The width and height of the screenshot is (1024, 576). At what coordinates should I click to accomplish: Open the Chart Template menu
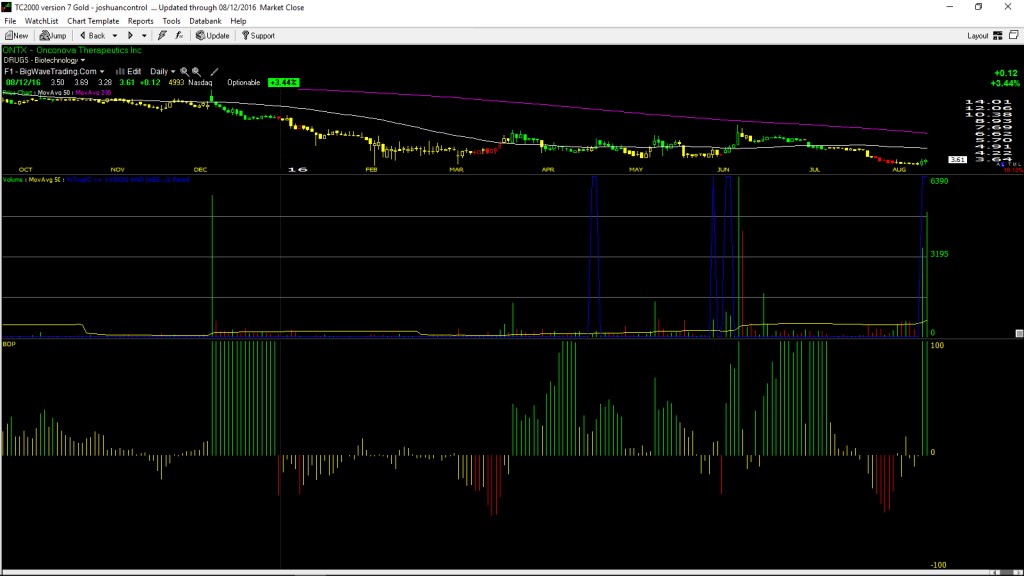93,21
